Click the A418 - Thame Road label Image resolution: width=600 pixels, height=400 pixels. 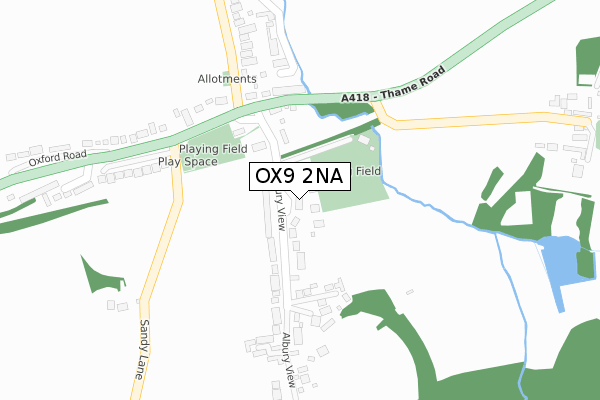(x=393, y=85)
